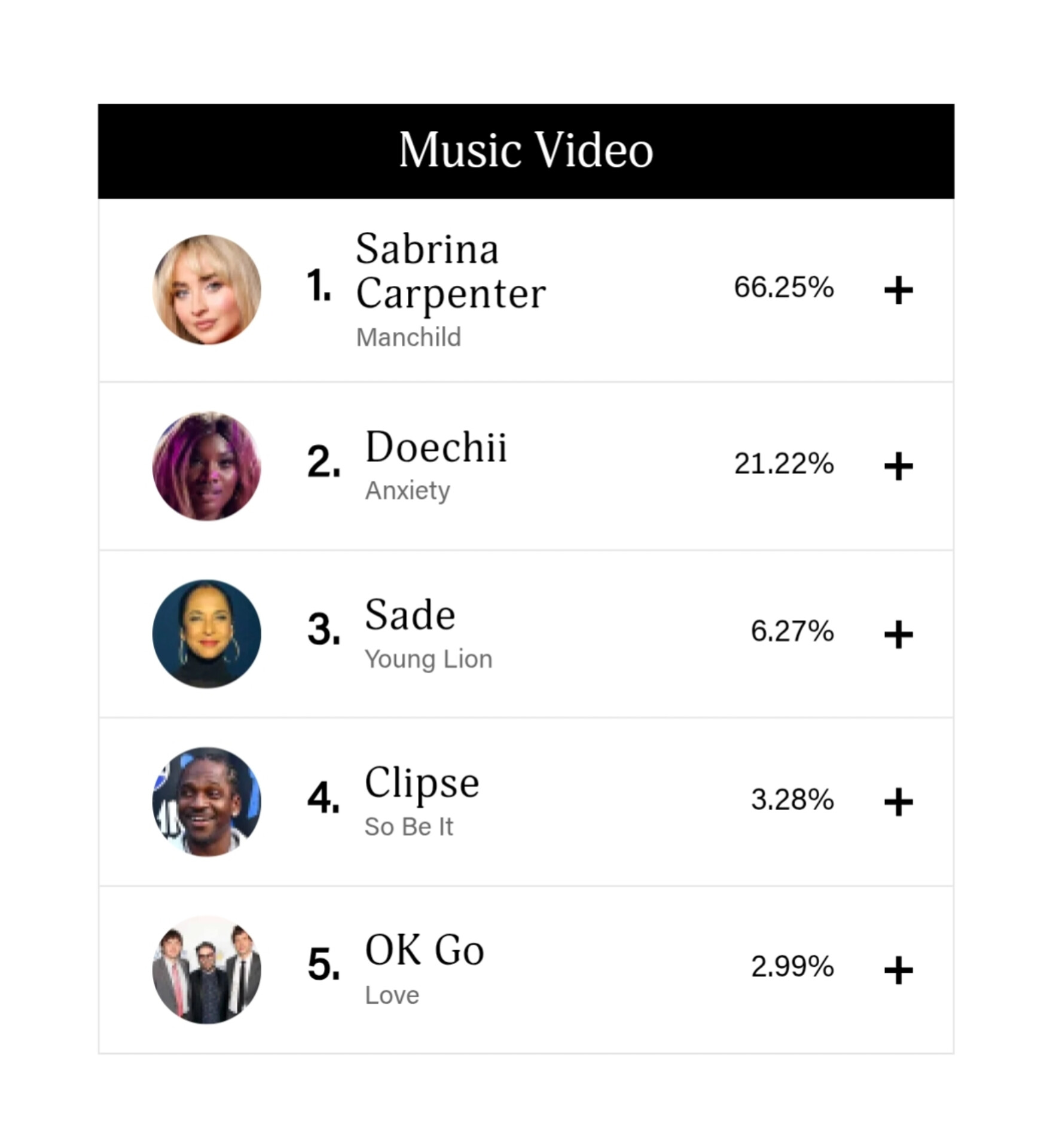Expand the Clipse row plus icon
1050x1148 pixels.
tap(898, 802)
